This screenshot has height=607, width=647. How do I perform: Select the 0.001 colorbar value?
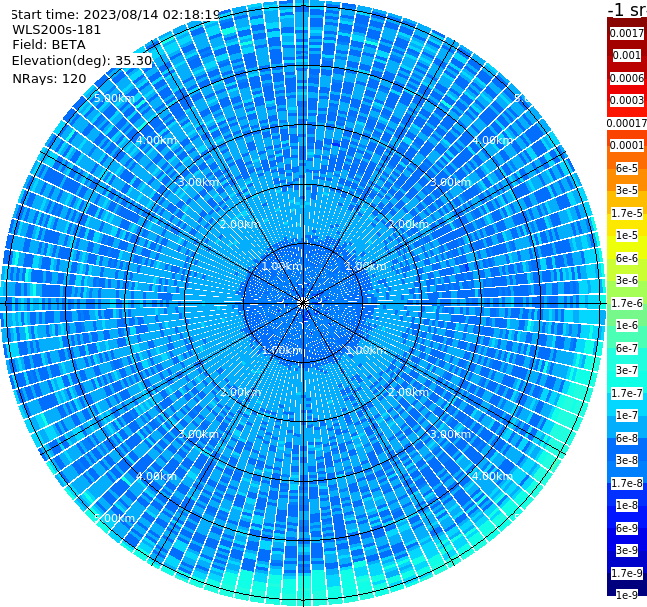pyautogui.click(x=627, y=55)
